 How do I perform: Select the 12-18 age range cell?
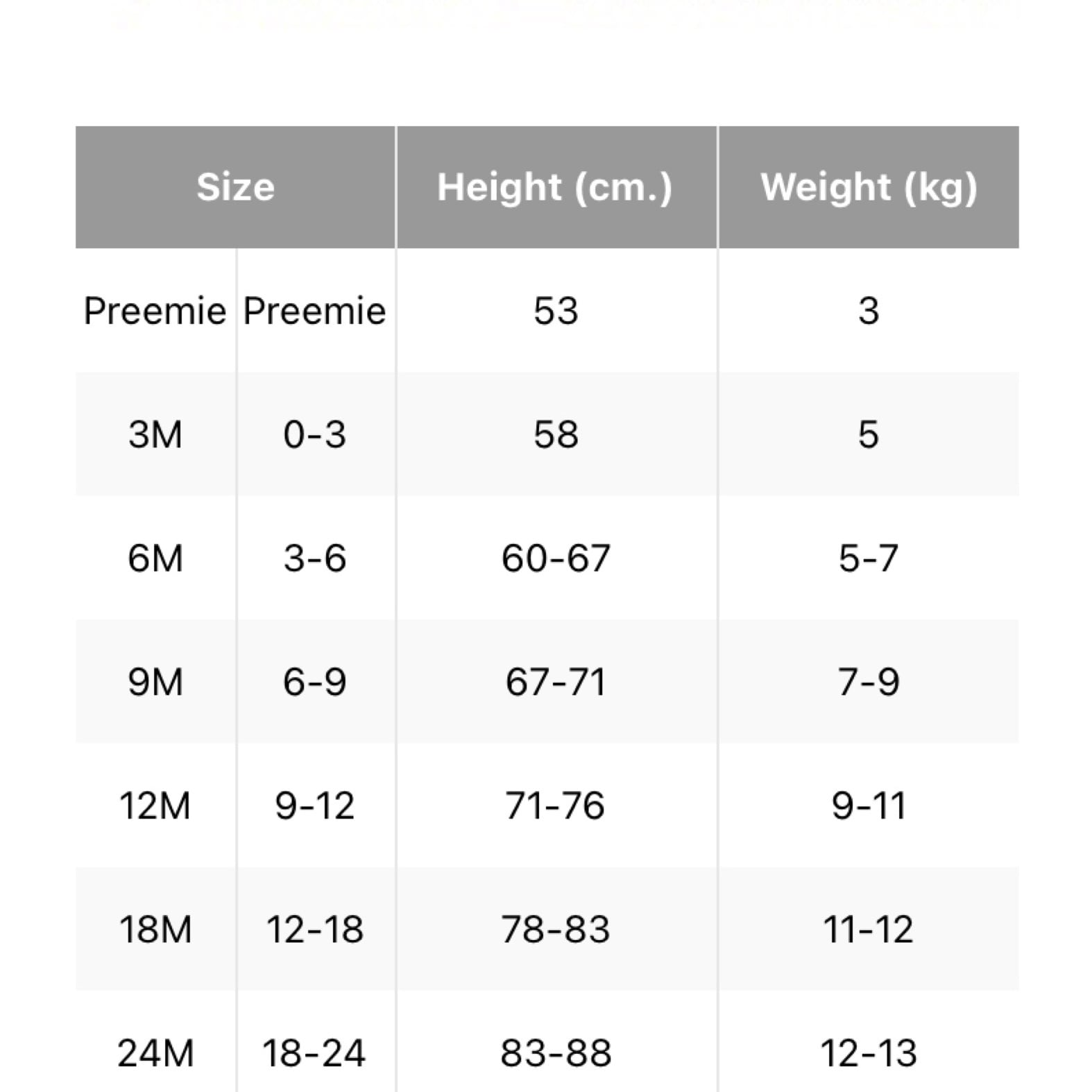314,929
